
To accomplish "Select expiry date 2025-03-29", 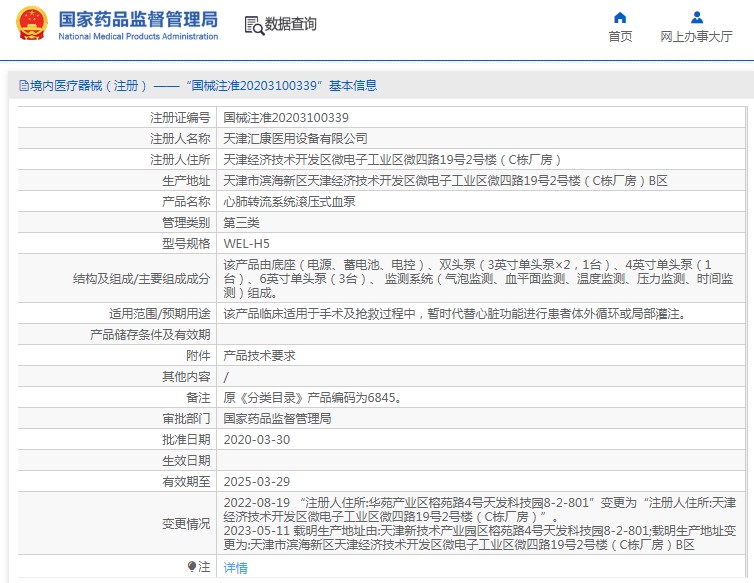I will [257, 482].
